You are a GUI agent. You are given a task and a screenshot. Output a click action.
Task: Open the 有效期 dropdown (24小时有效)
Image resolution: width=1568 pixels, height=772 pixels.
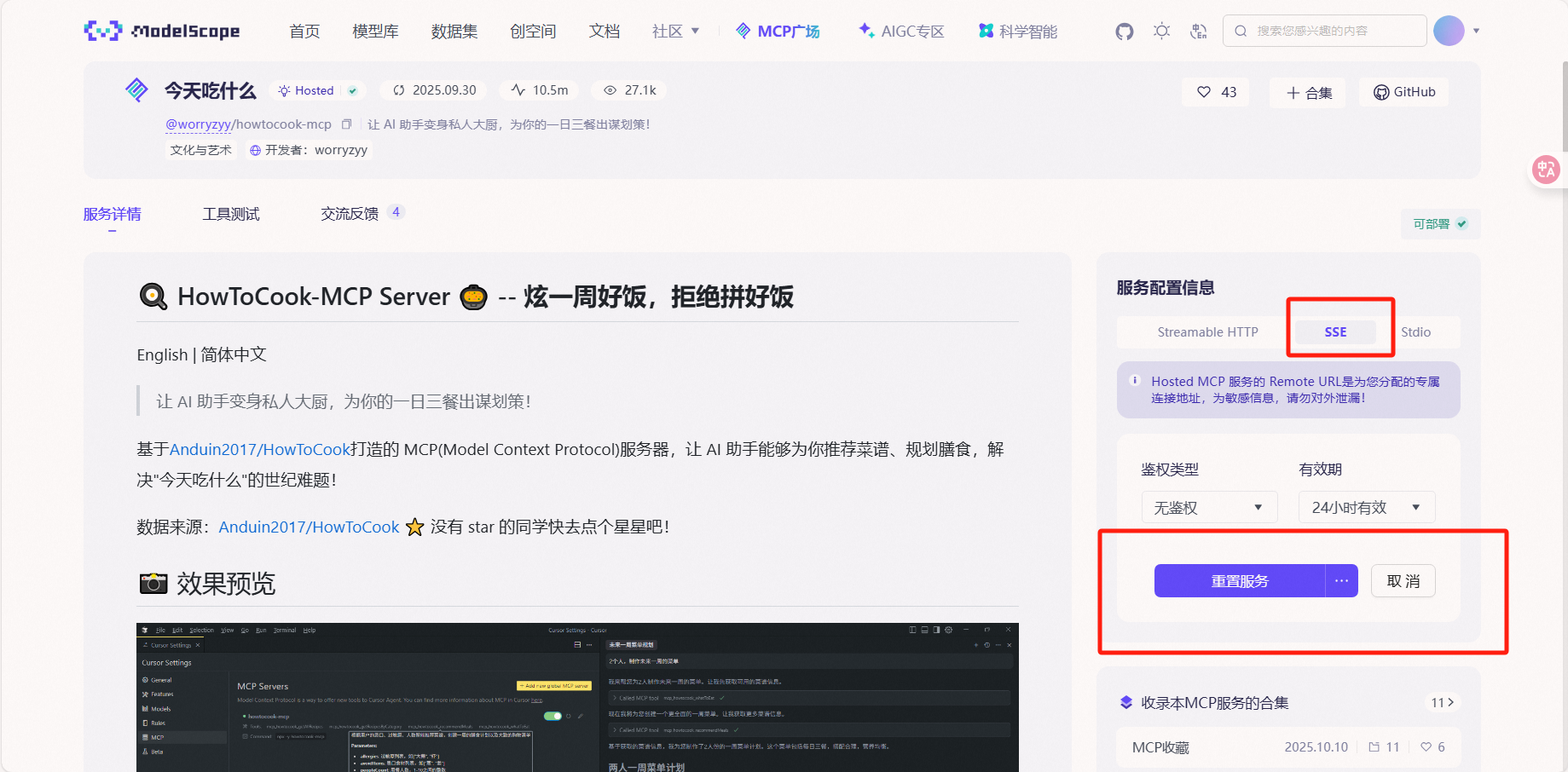click(x=1367, y=507)
